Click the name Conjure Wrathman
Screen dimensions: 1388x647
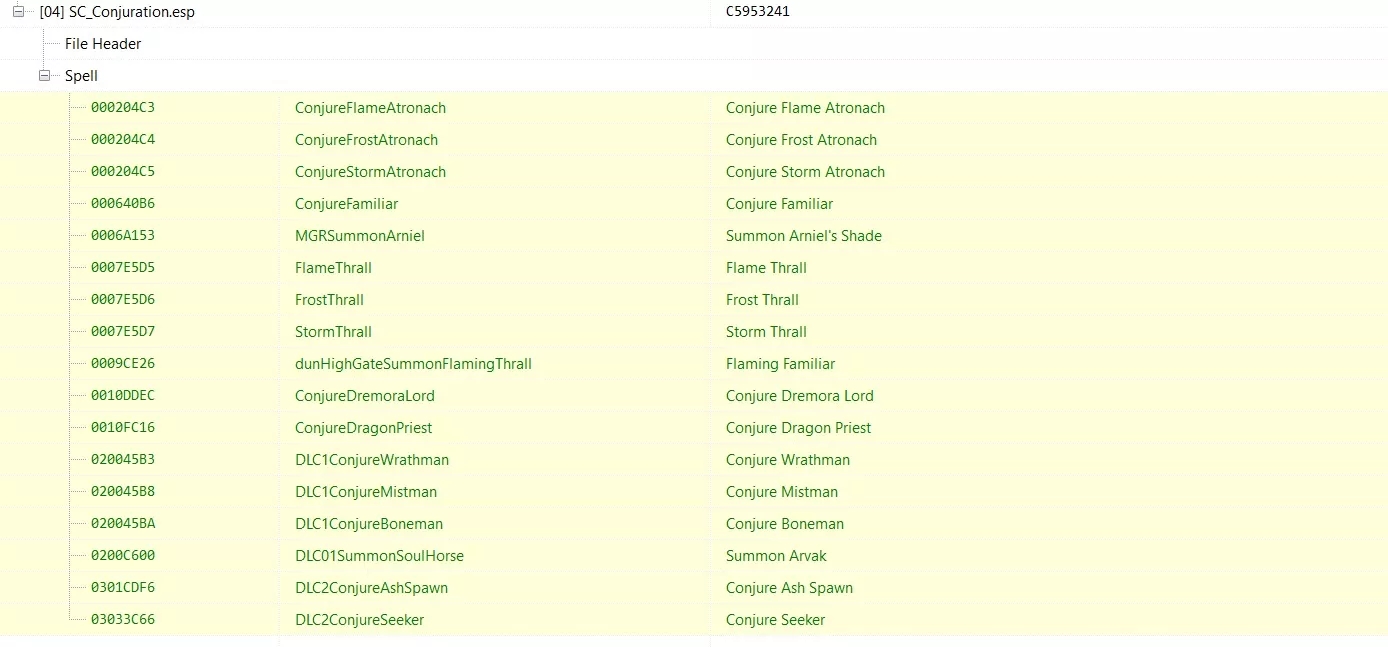(x=788, y=460)
